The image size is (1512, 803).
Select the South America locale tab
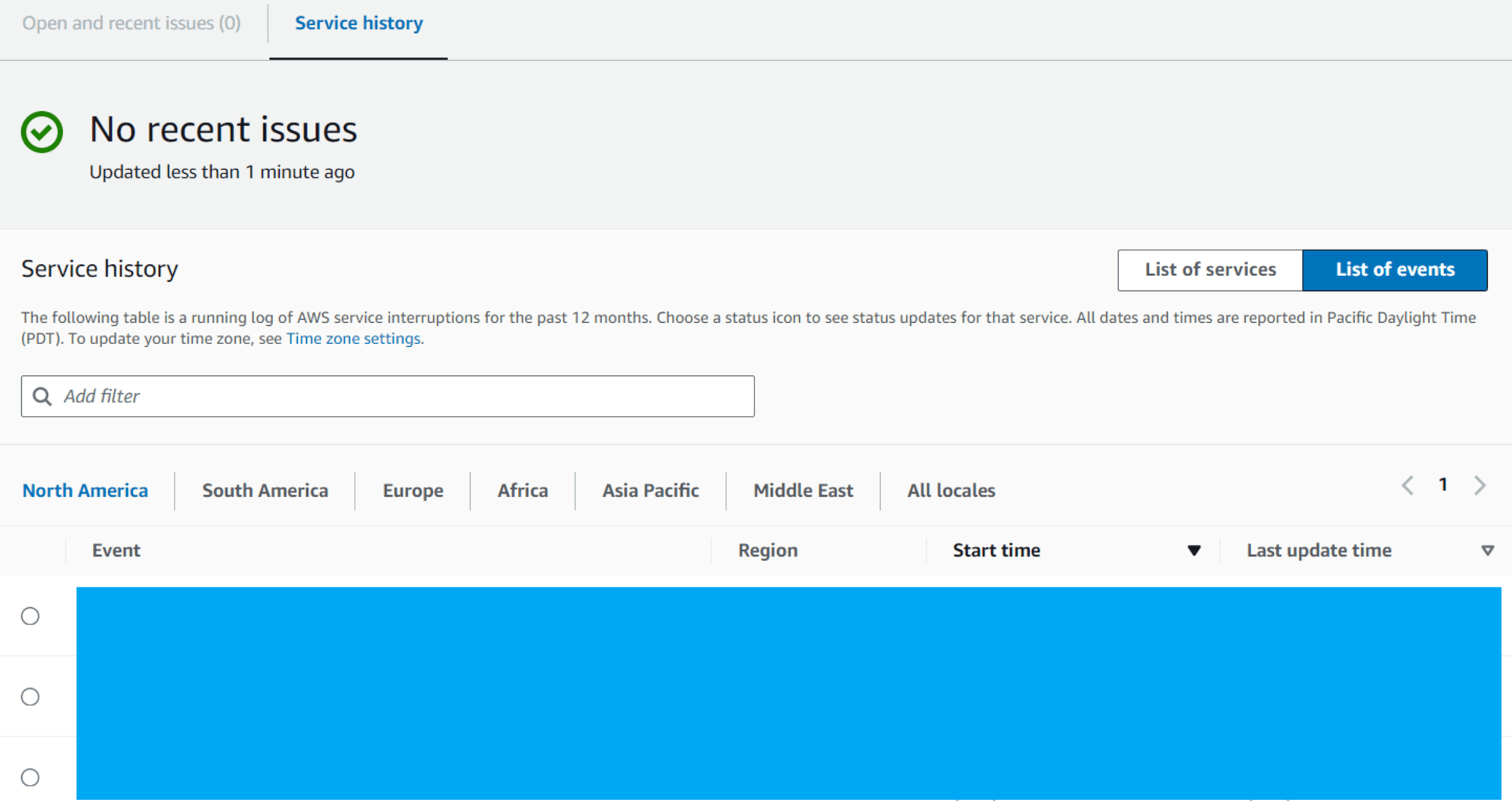tap(265, 491)
